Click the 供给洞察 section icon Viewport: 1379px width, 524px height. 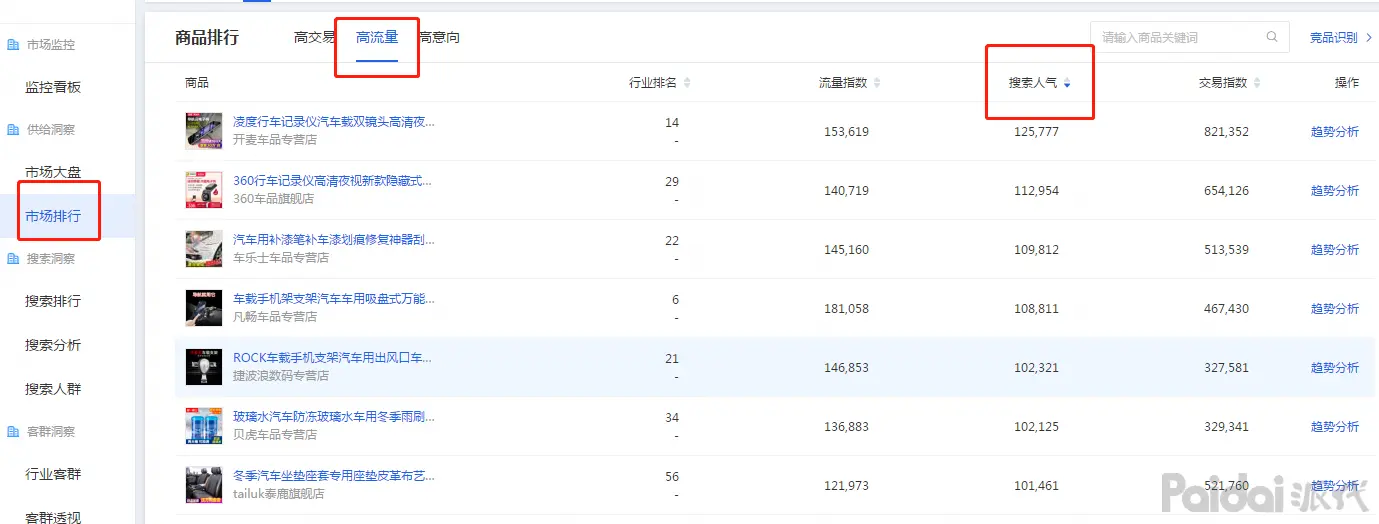13,130
